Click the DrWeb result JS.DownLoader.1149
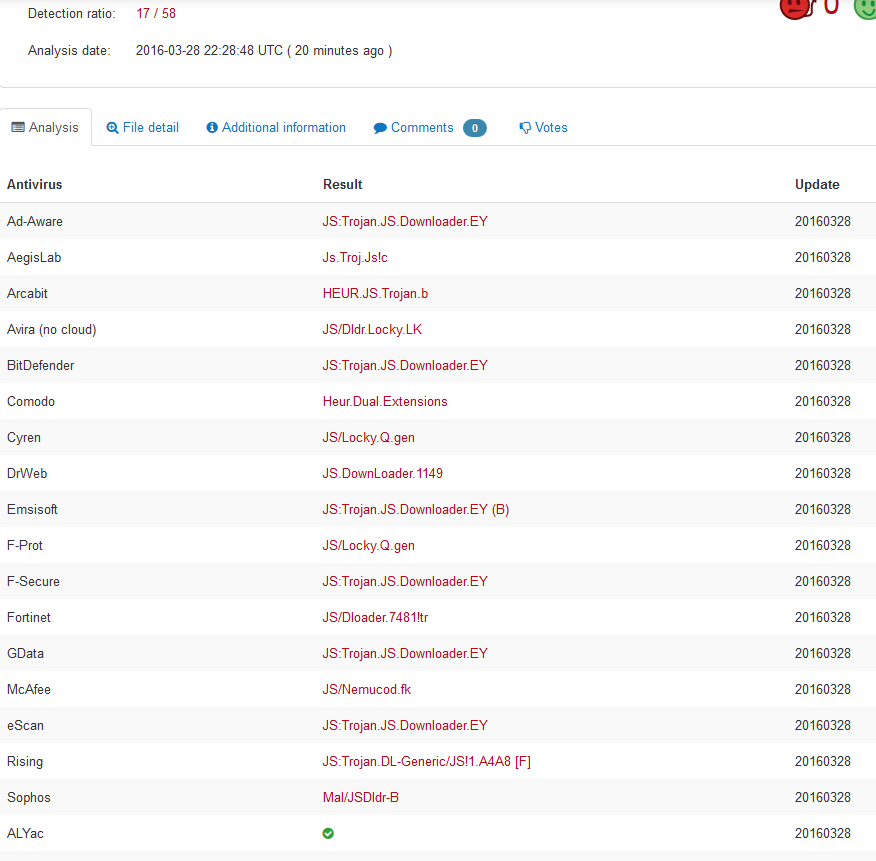This screenshot has width=876, height=861. coord(382,473)
